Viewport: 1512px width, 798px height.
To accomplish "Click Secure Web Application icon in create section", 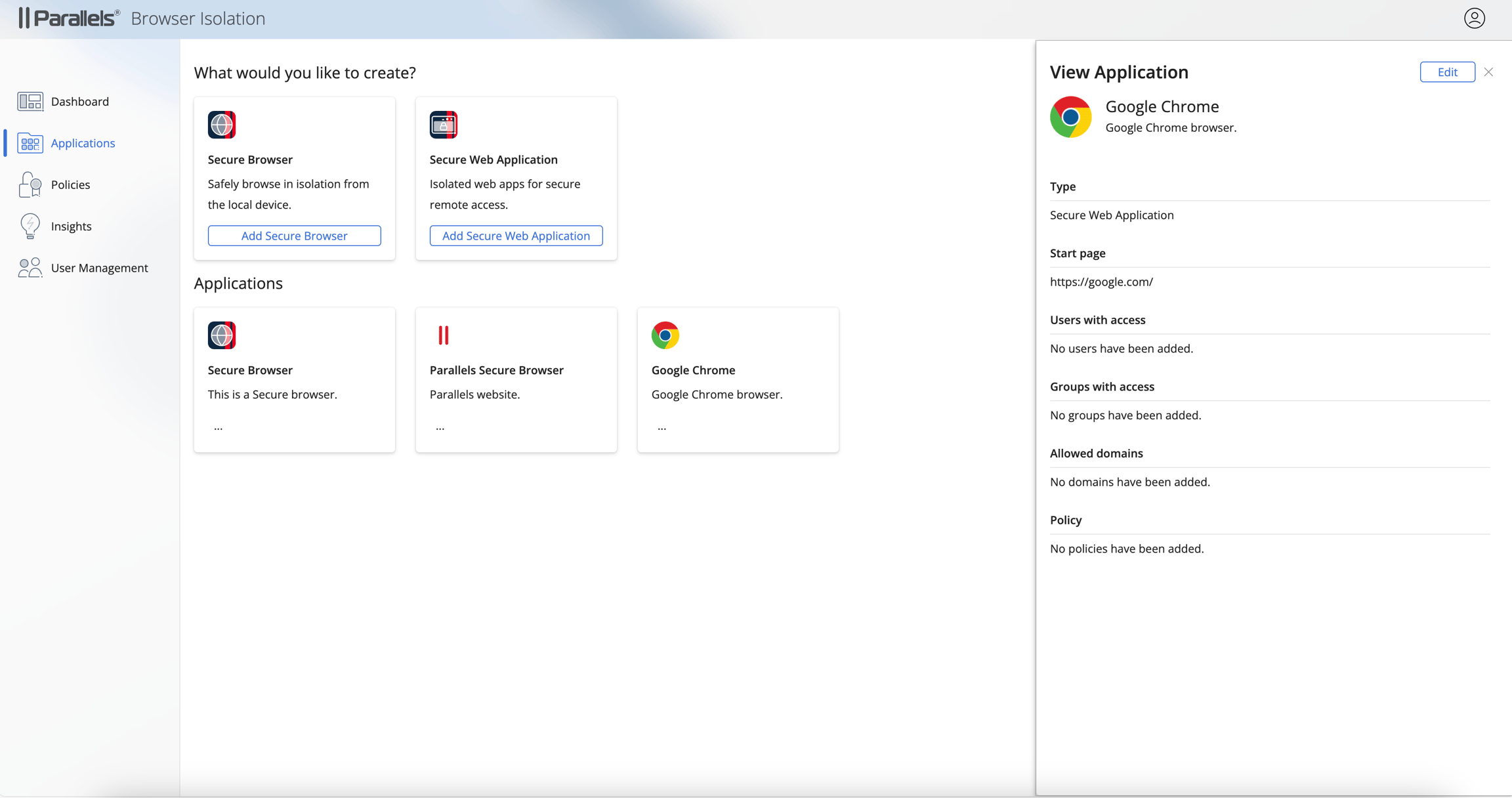I will [444, 125].
